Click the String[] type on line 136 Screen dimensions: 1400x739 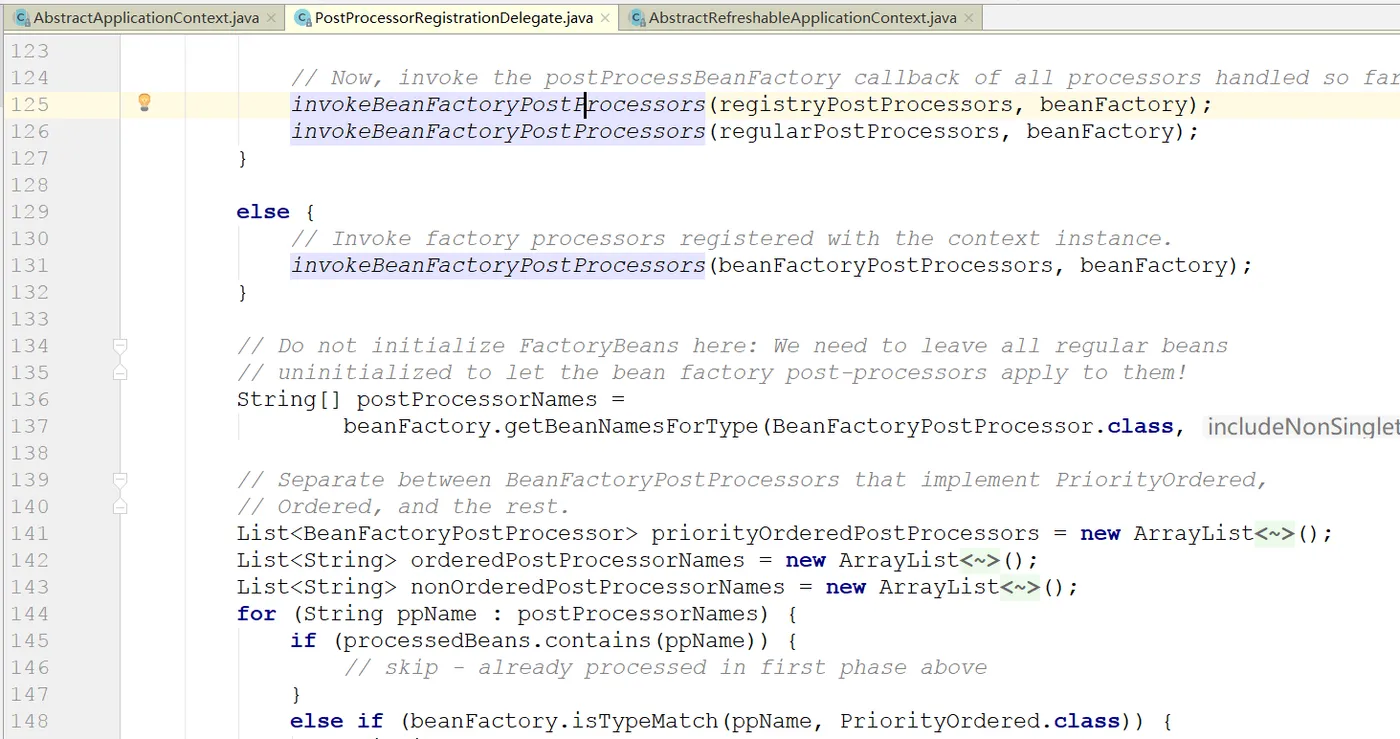click(290, 399)
